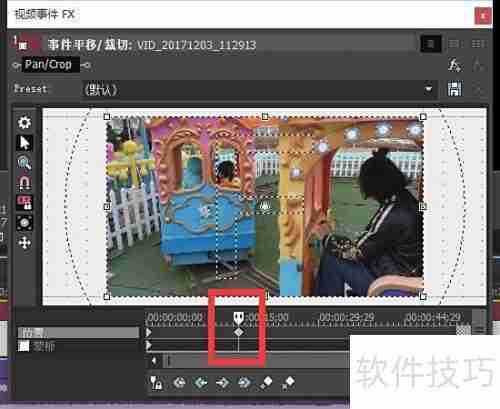Click the Pan/Crop plug-in chain button

51,64
